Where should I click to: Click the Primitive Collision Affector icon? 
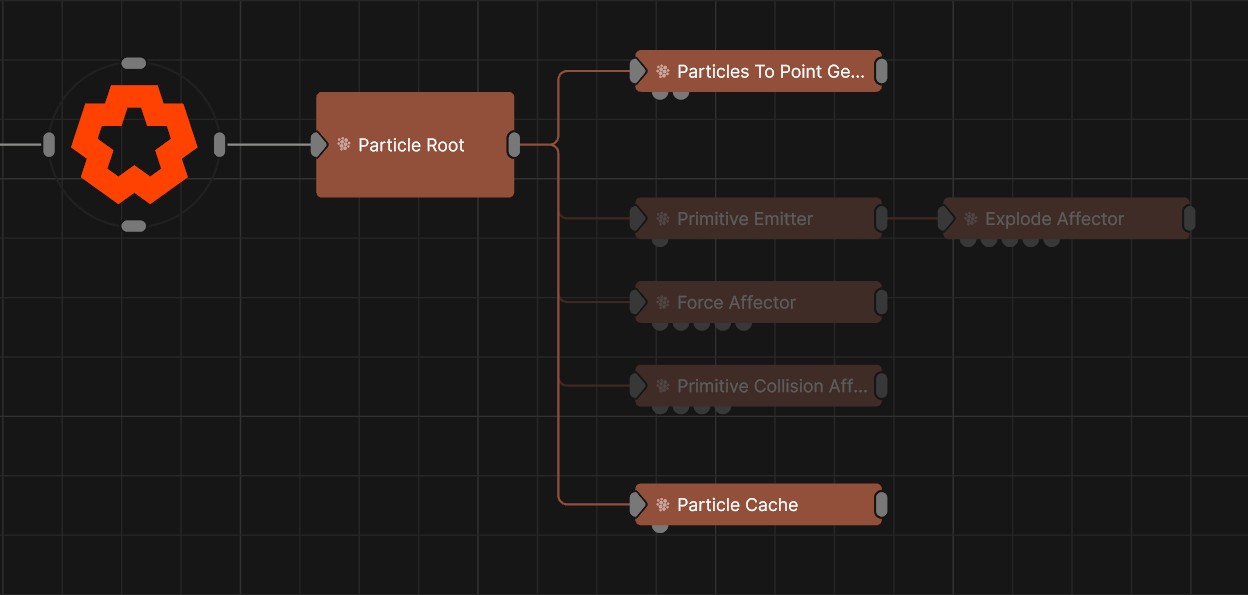pyautogui.click(x=662, y=386)
